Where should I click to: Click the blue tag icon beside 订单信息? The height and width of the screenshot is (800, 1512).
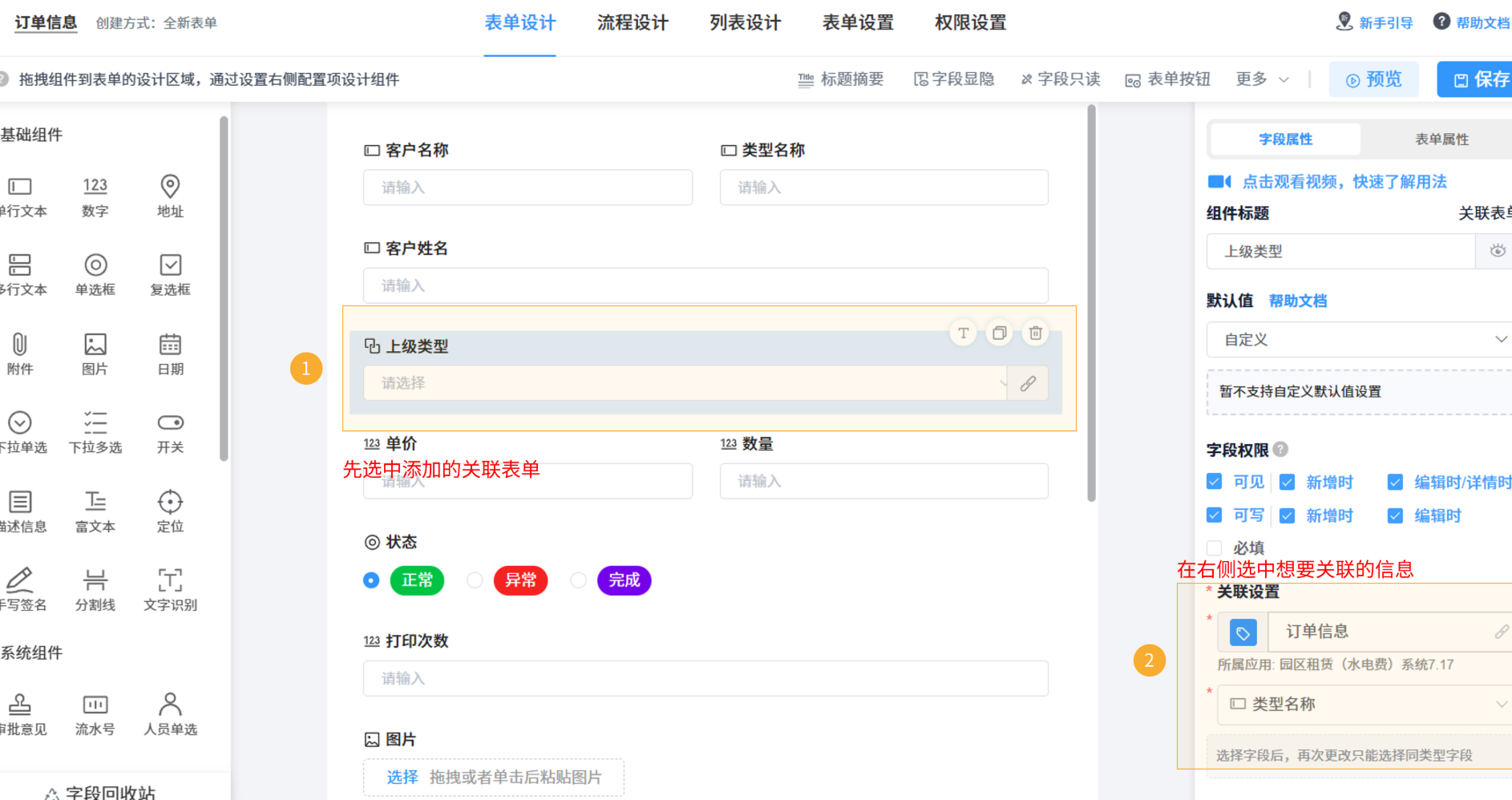[x=1243, y=632]
